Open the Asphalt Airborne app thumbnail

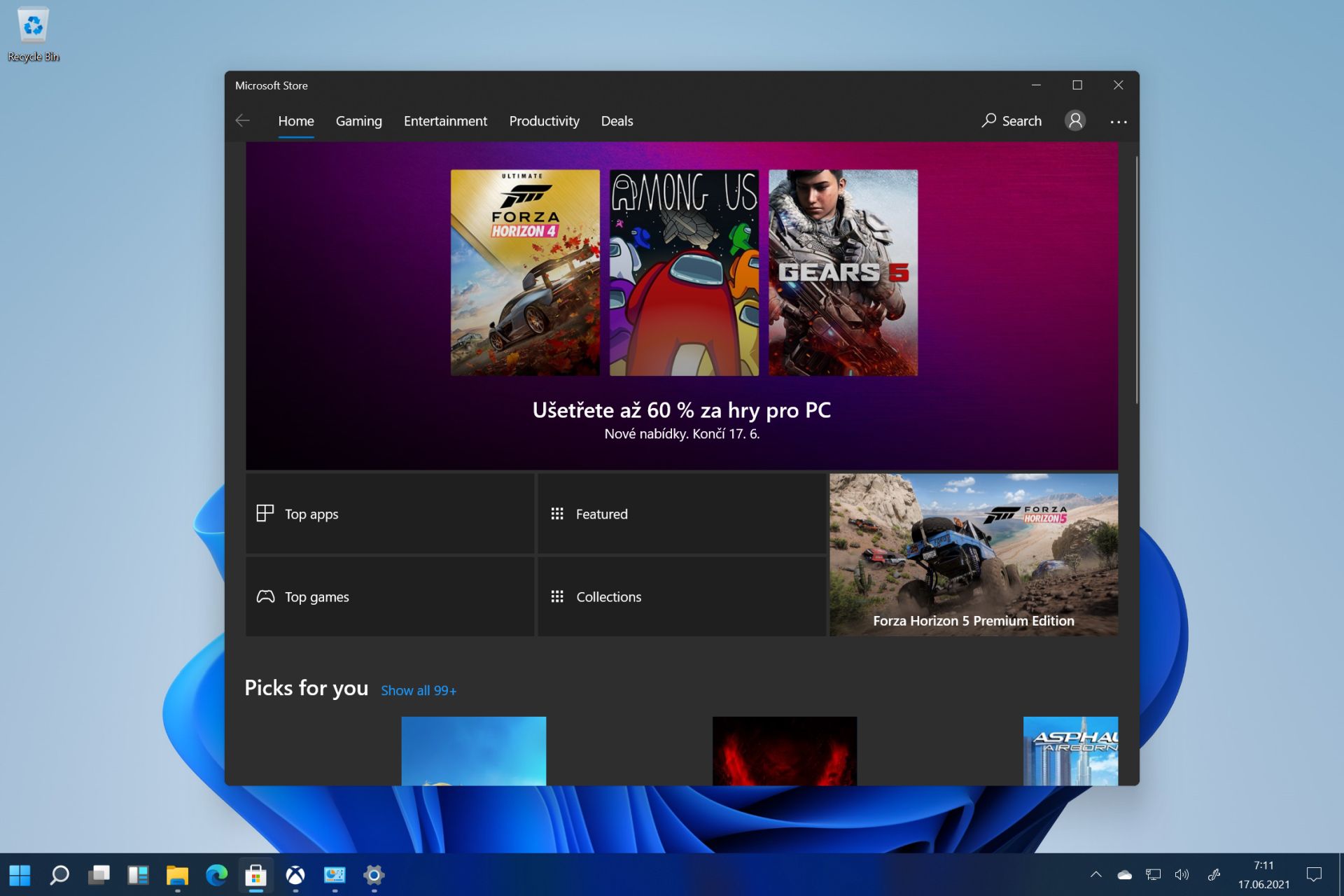(1070, 750)
